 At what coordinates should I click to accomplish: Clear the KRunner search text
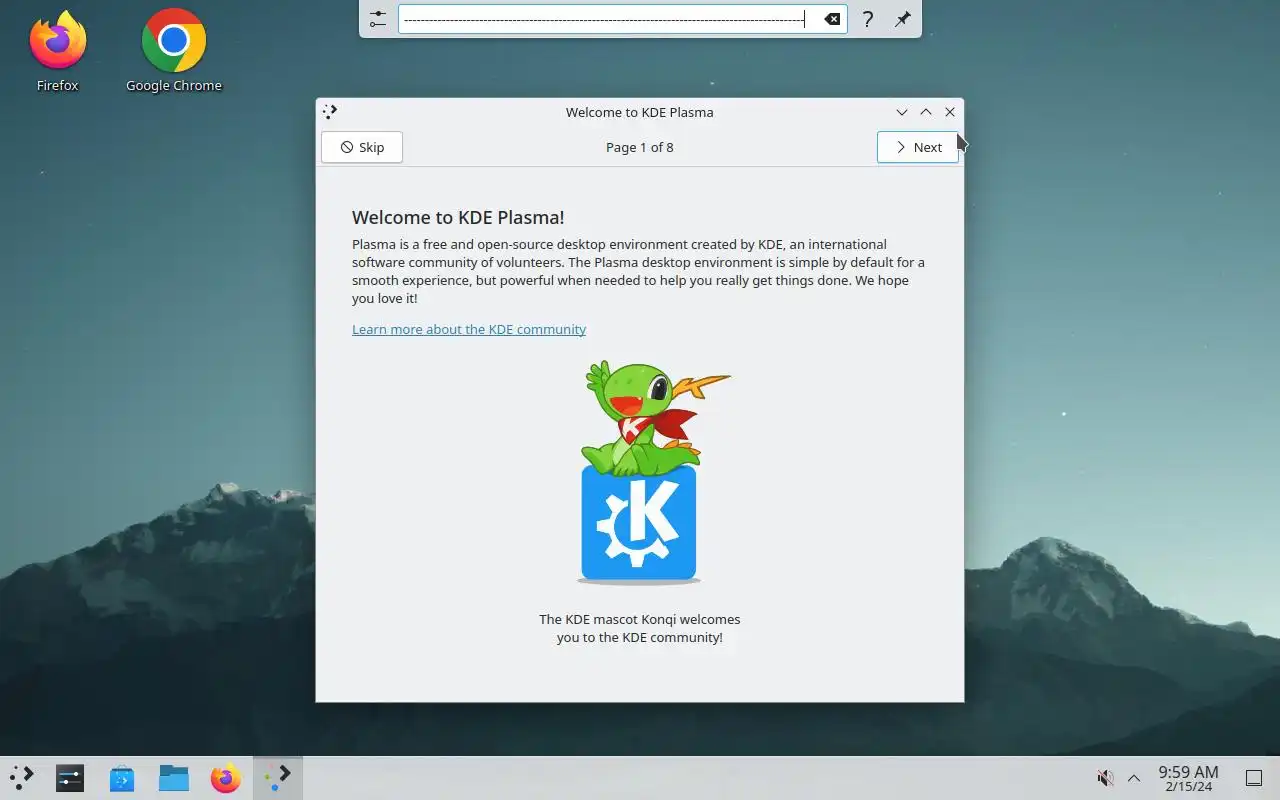click(x=832, y=19)
